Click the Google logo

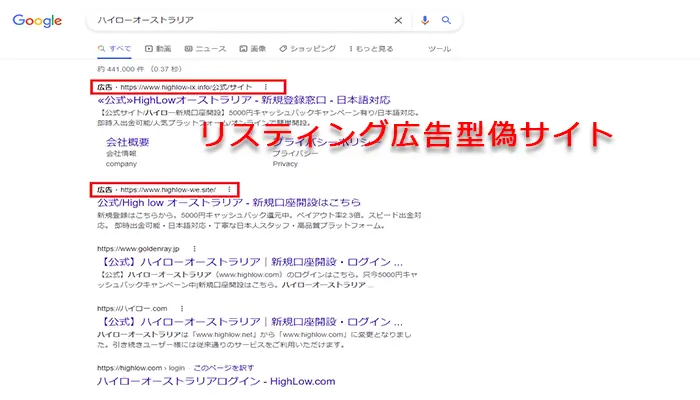(37, 21)
